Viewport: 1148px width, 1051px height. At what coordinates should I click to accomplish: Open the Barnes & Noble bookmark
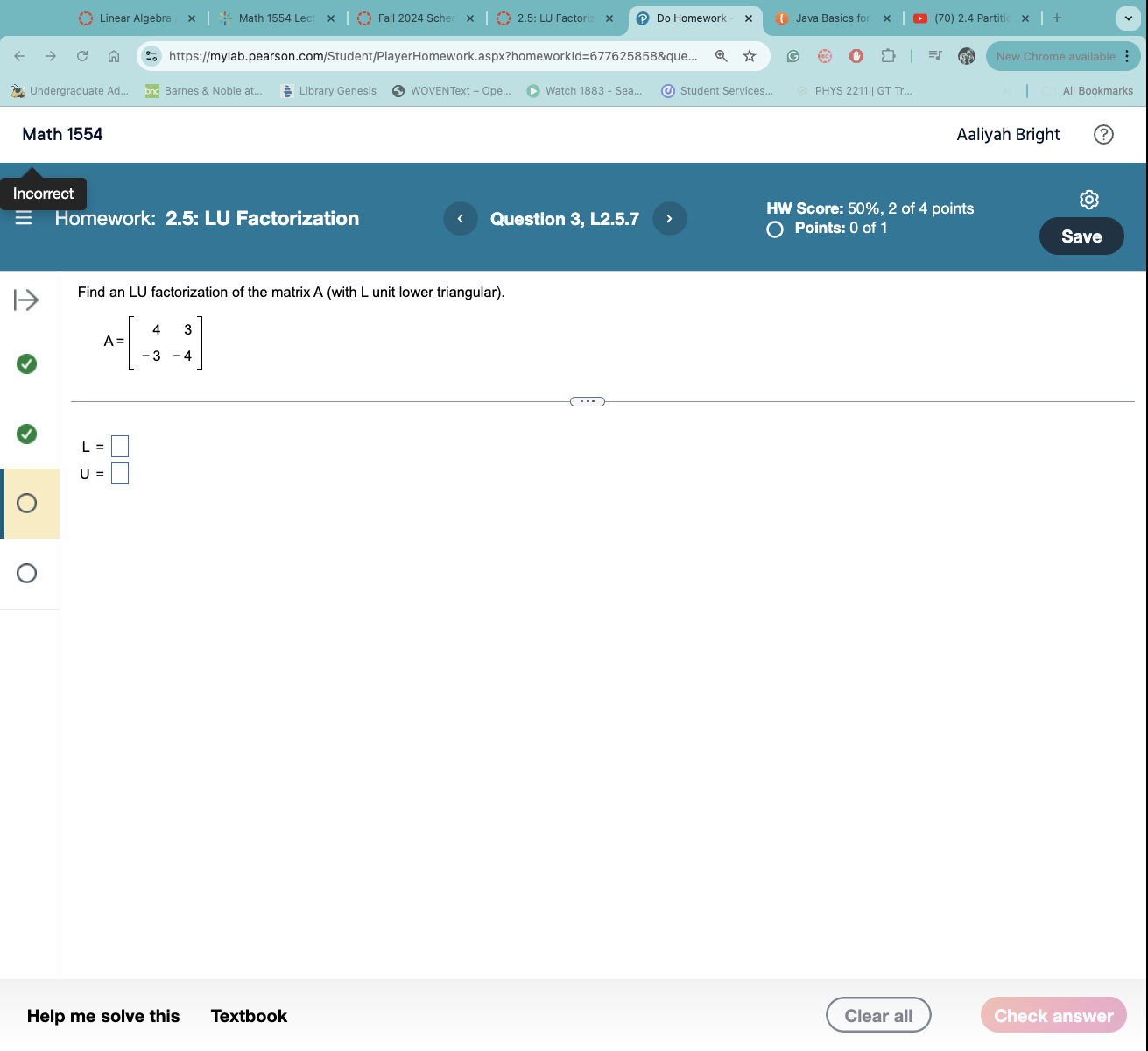coord(204,91)
